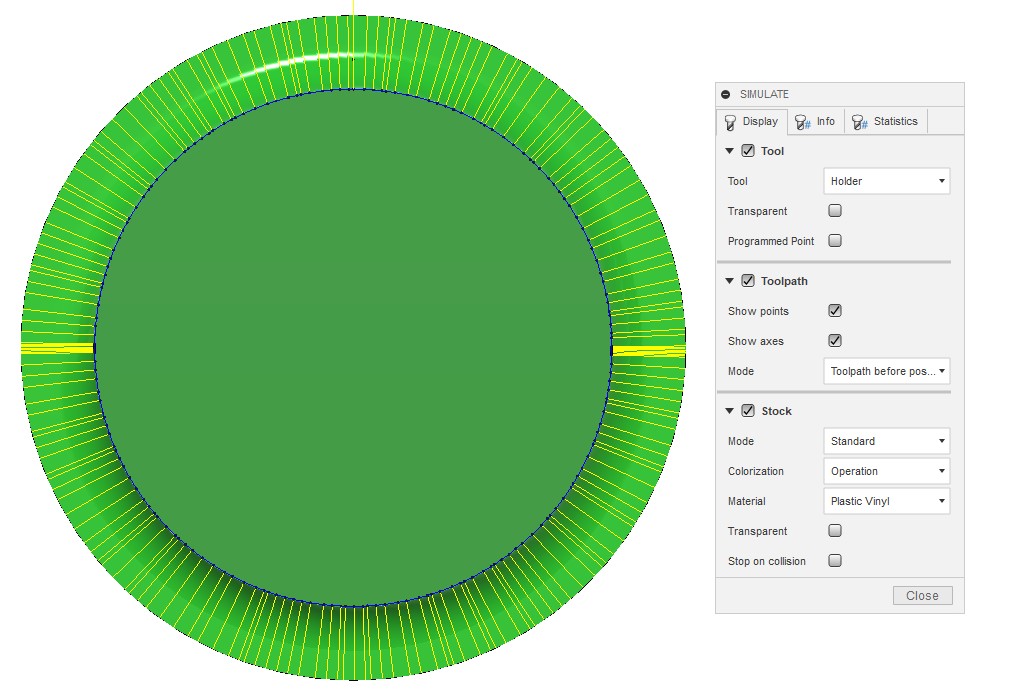Disable the Show points checkbox

coord(835,311)
